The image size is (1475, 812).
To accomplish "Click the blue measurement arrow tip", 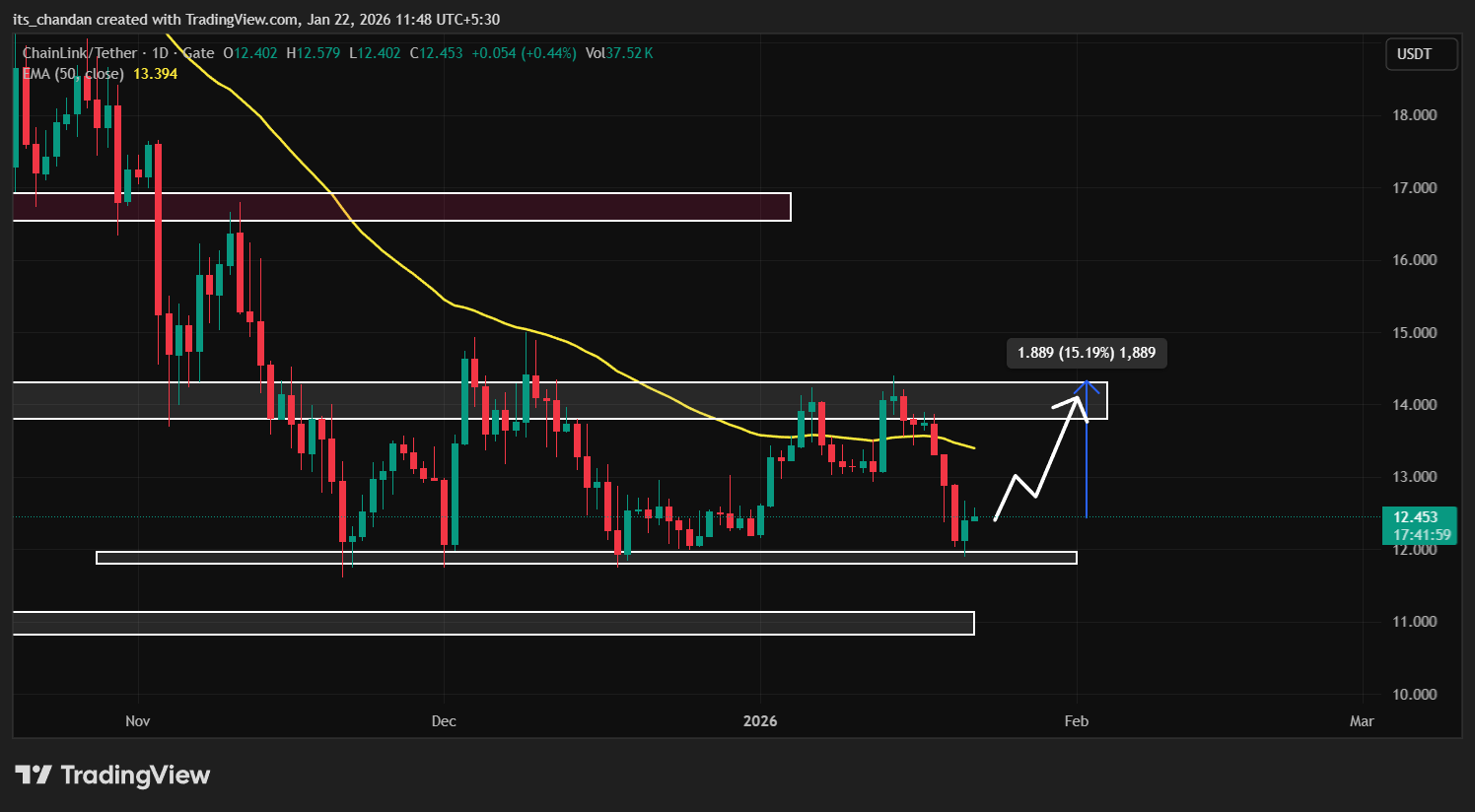I will click(1087, 383).
